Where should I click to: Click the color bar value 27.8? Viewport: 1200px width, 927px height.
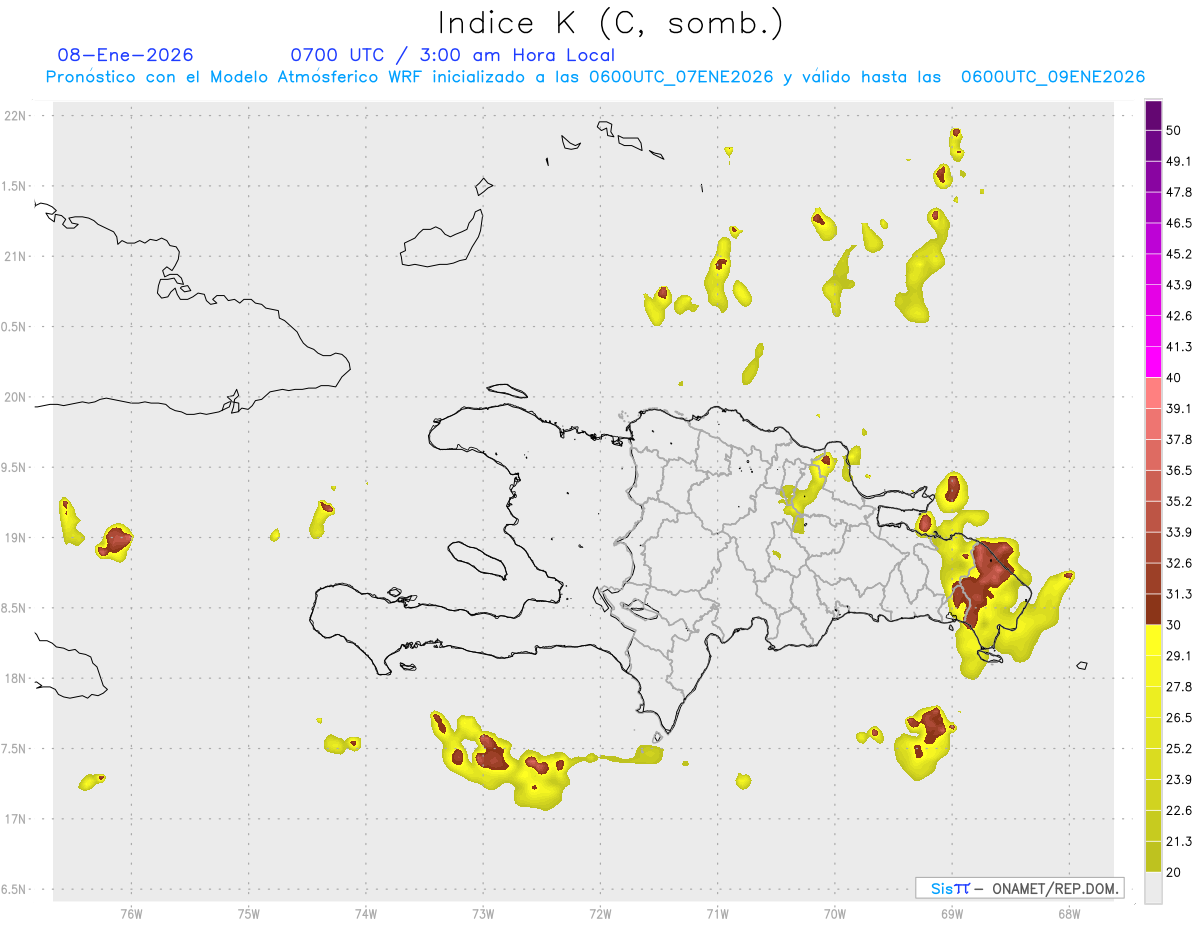[x=1179, y=687]
